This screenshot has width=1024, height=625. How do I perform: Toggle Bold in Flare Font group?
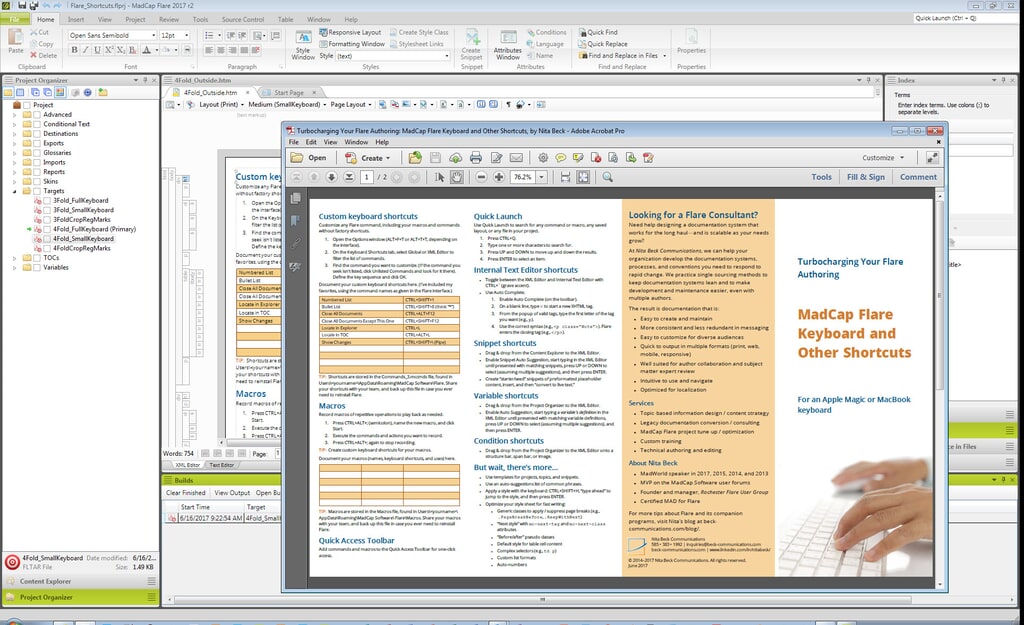coord(74,50)
